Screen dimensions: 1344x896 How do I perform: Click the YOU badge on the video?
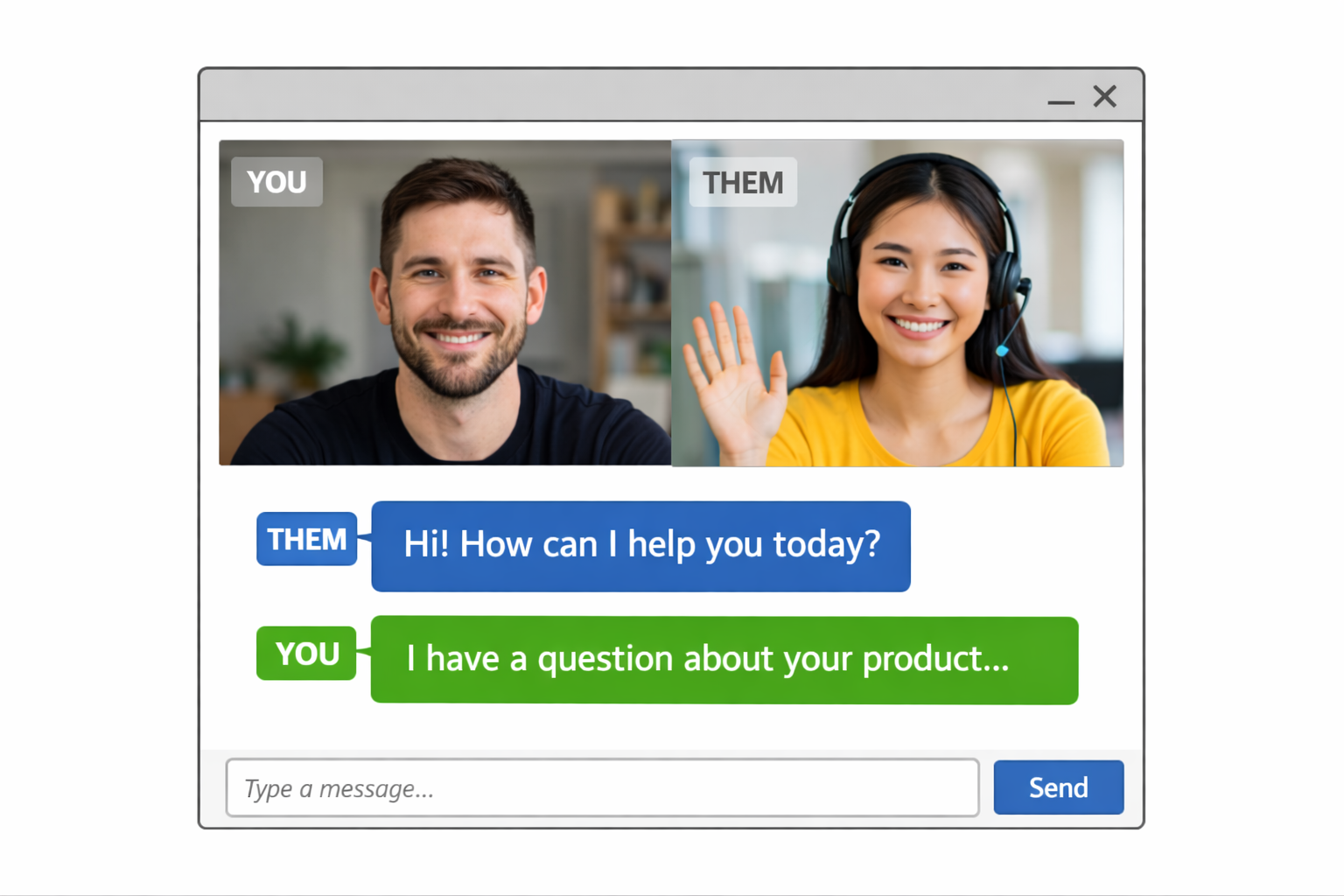coord(276,182)
